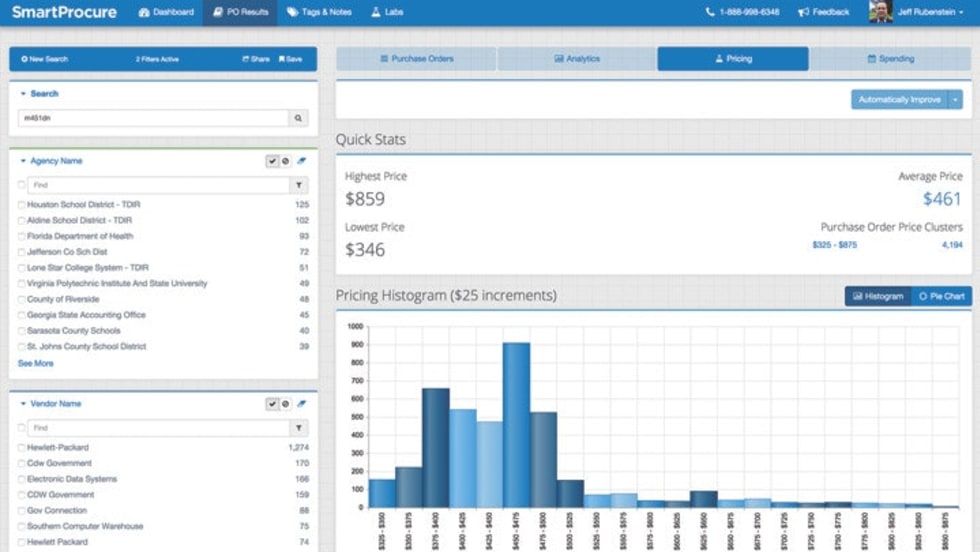The height and width of the screenshot is (552, 980).
Task: Switch chart view to Pie Chart
Action: pos(941,296)
